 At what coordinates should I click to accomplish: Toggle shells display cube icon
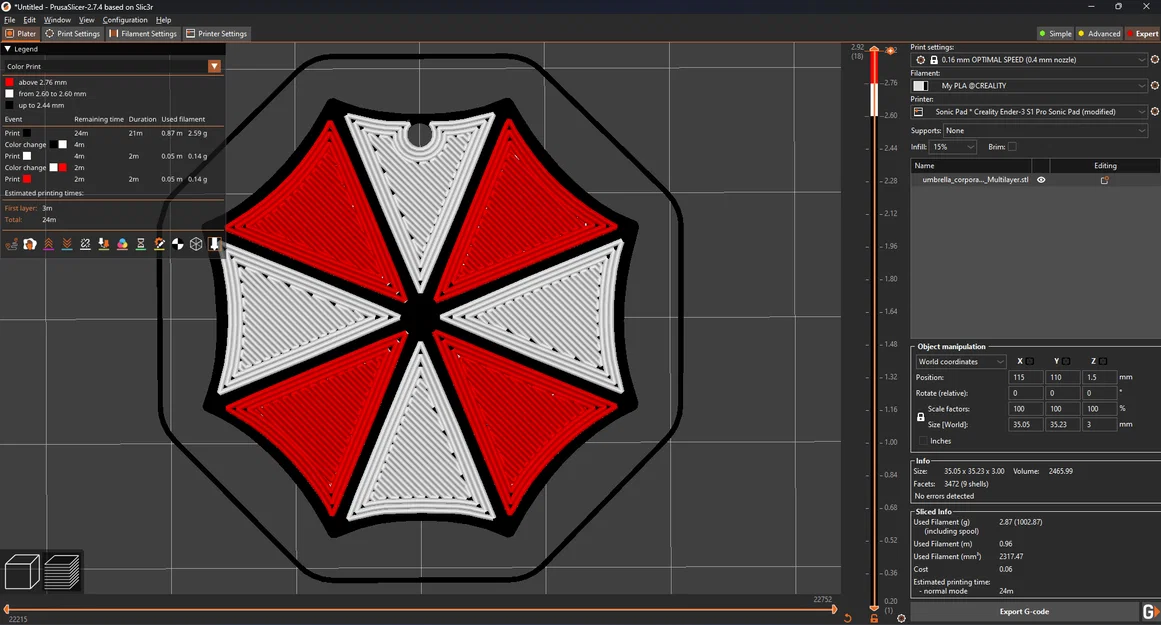196,244
